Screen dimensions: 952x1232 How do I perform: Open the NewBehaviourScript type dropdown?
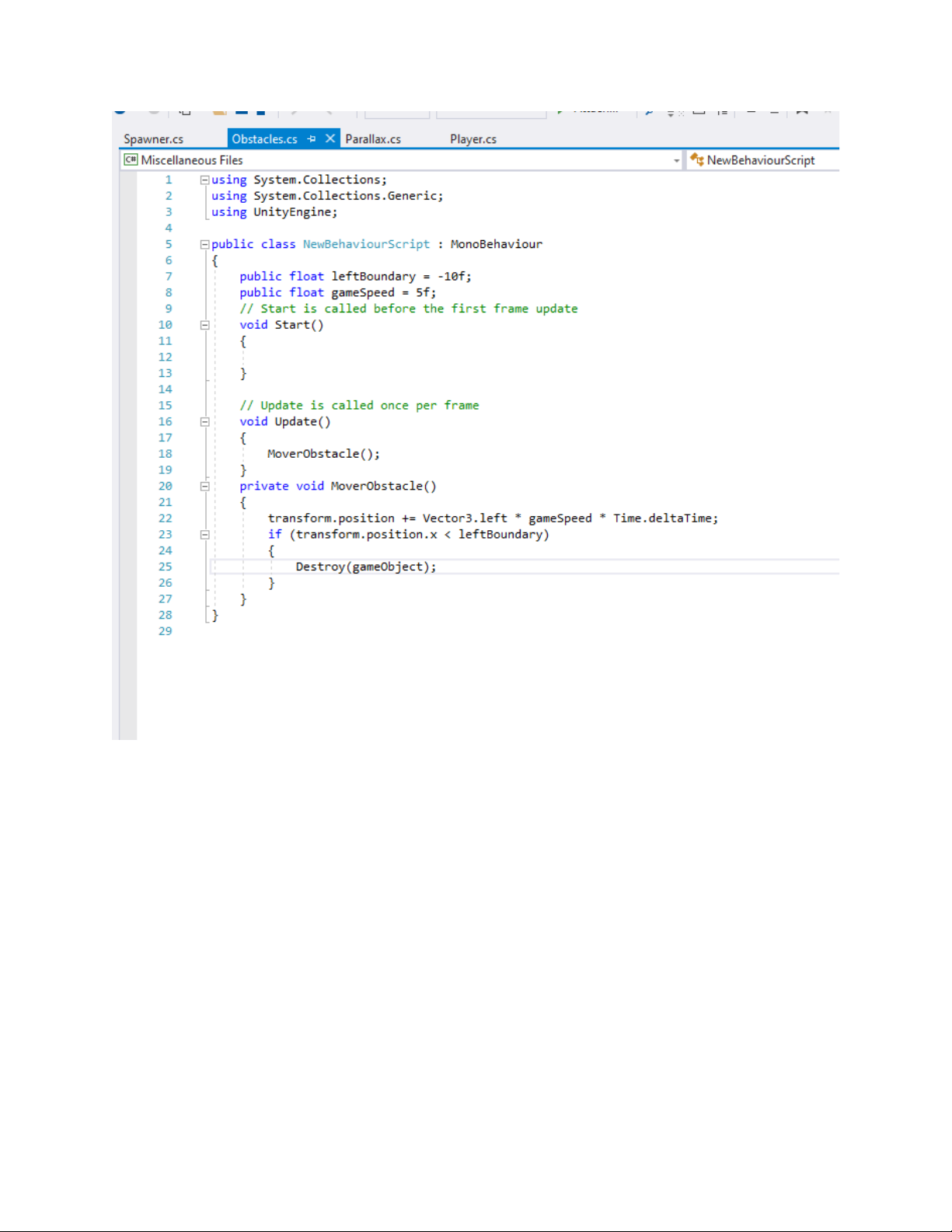point(760,160)
